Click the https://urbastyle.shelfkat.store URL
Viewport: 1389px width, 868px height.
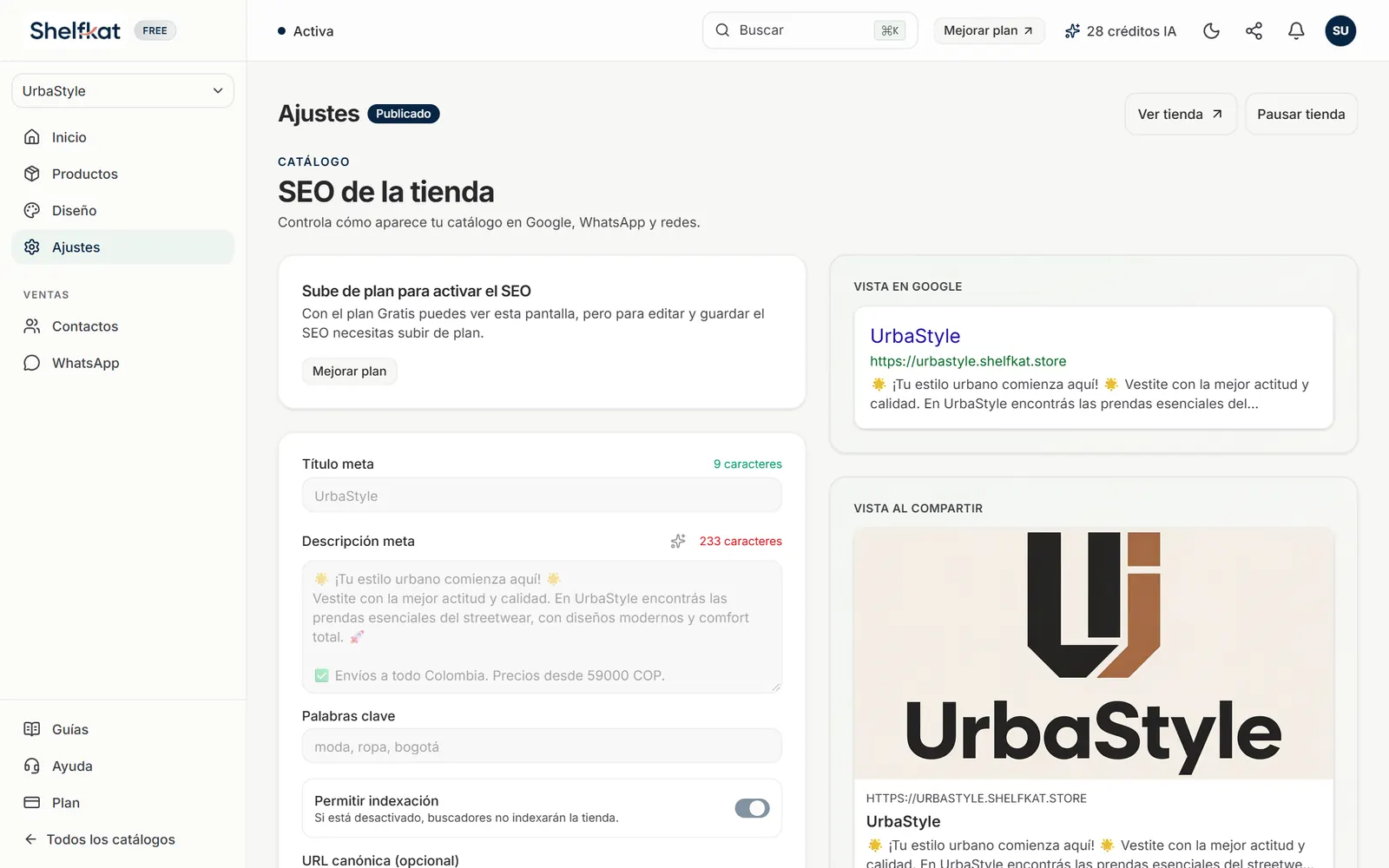coord(968,361)
